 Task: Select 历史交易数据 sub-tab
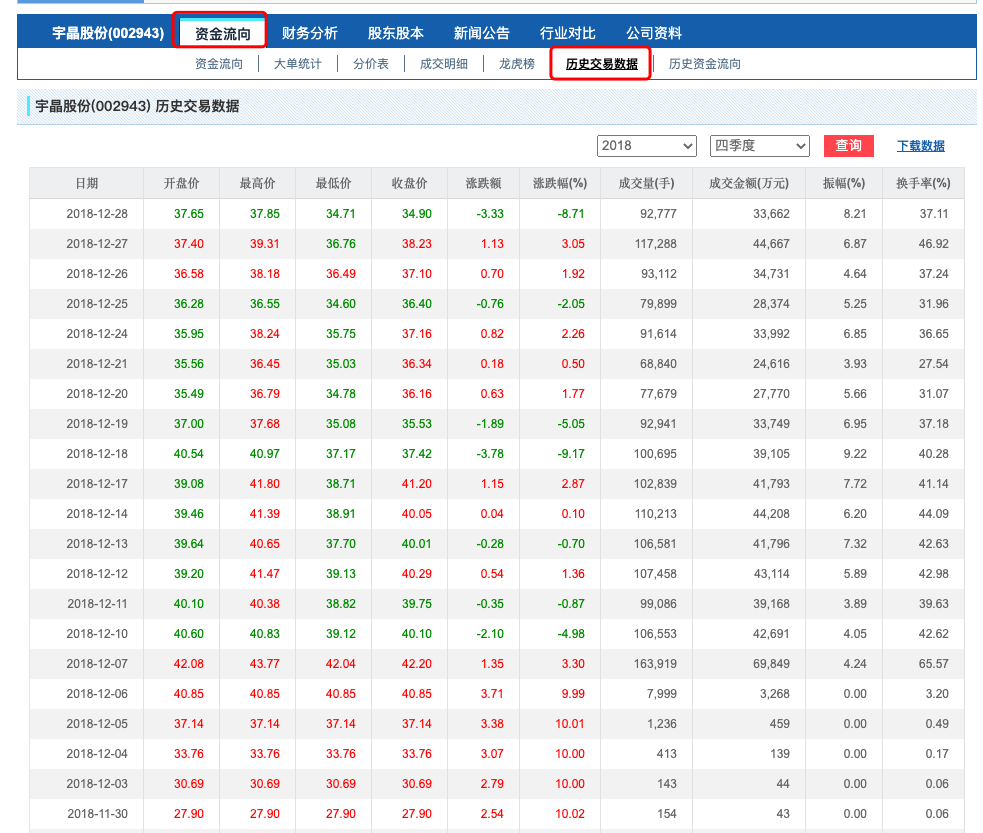click(601, 64)
